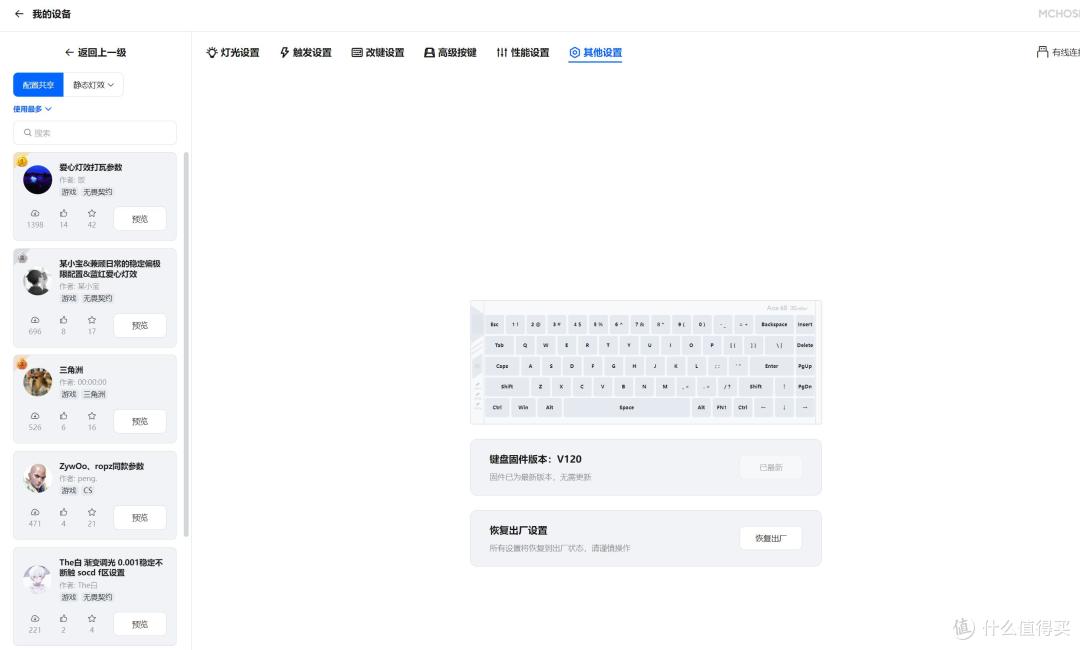Open the 三角洲 card avatar
This screenshot has height=650, width=1080.
coord(37,382)
